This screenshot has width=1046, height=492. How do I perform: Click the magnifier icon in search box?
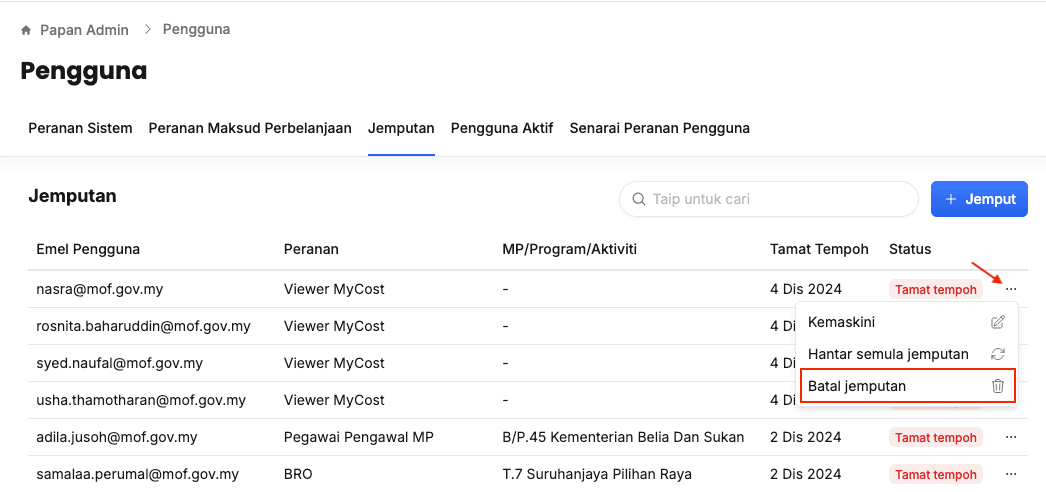tap(638, 199)
